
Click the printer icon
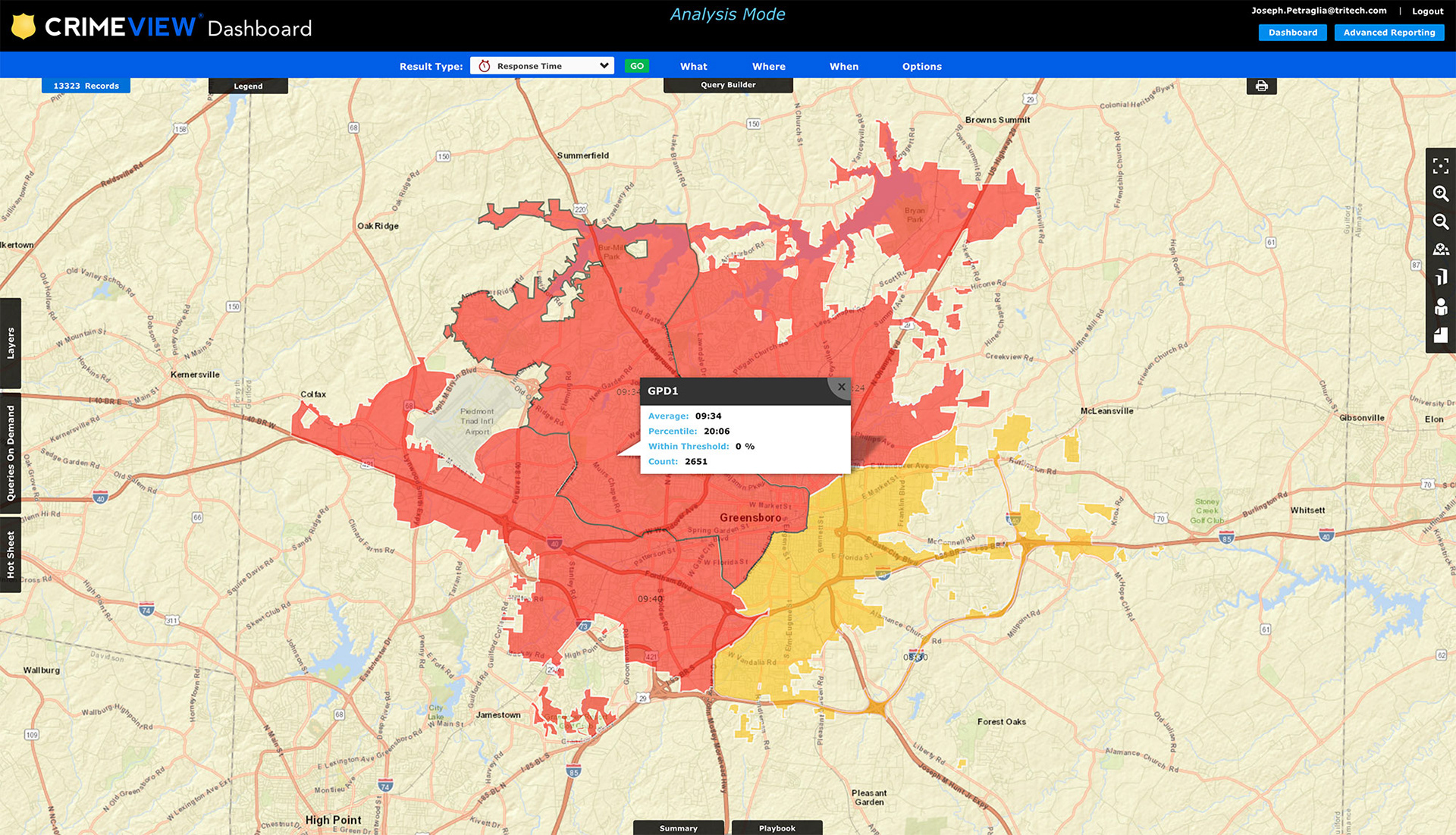tap(1261, 86)
